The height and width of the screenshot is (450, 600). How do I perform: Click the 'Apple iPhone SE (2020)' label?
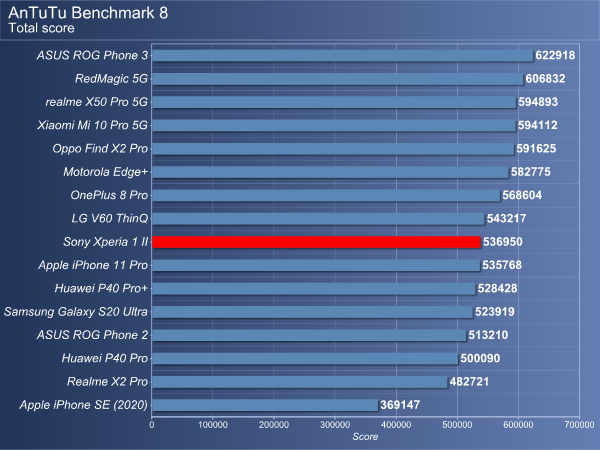(83, 405)
